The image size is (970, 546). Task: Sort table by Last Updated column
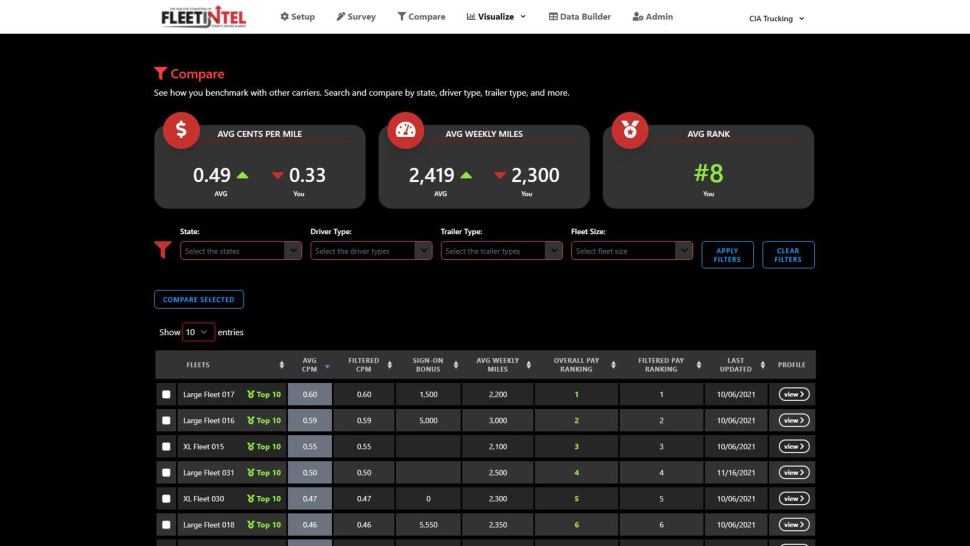pyautogui.click(x=736, y=365)
